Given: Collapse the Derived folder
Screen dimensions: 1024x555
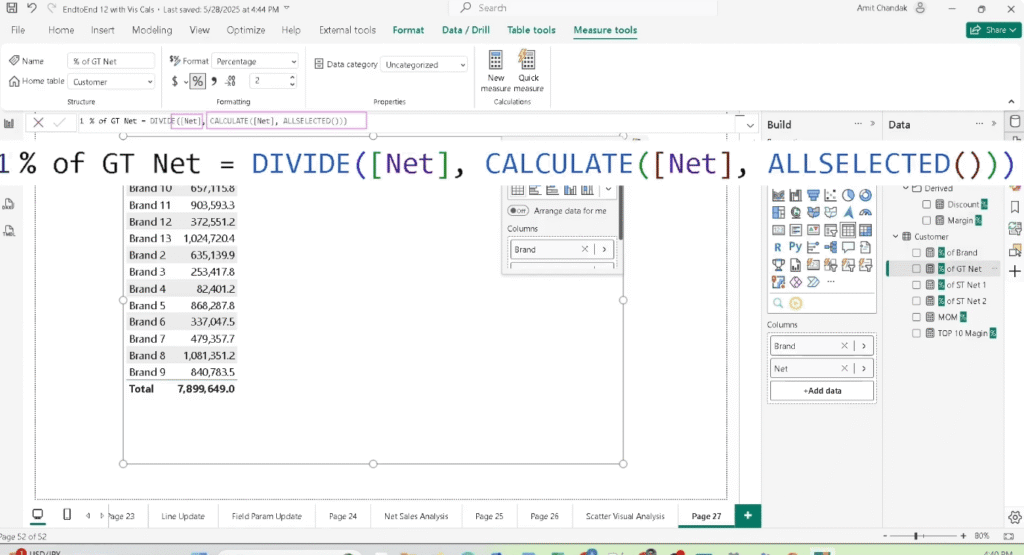Looking at the screenshot, I should [906, 188].
